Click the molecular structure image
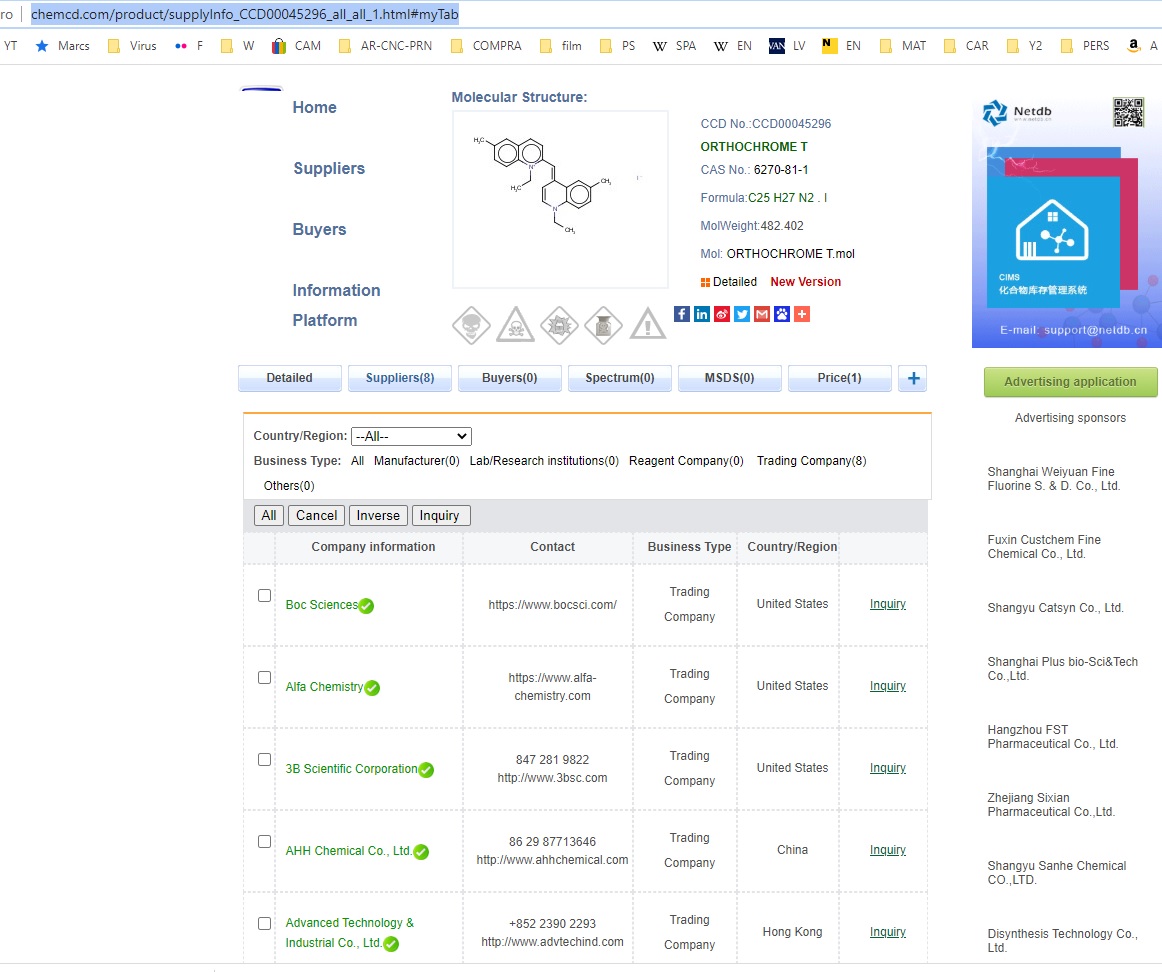Viewport: 1162px width, 972px height. click(560, 199)
